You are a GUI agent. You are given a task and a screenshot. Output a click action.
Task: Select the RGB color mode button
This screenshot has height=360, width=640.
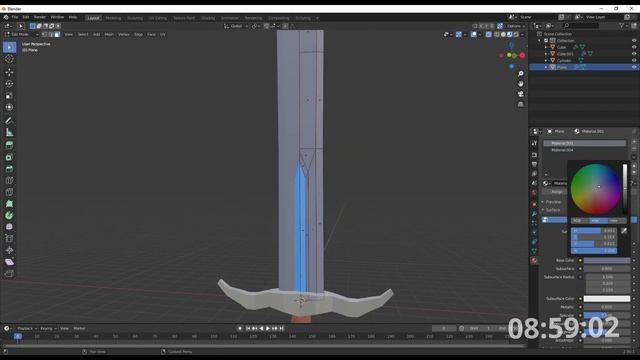[580, 220]
